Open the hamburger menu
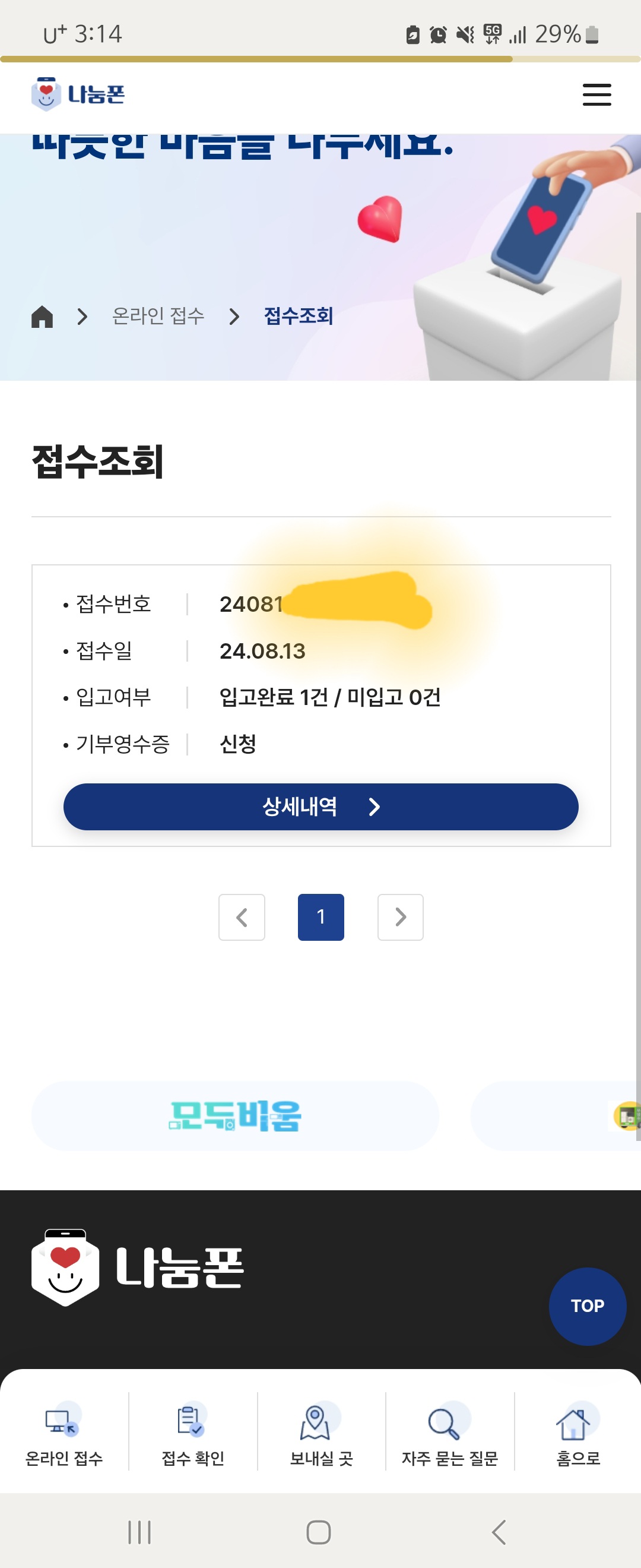Screen dimensions: 641x1568 (596, 95)
